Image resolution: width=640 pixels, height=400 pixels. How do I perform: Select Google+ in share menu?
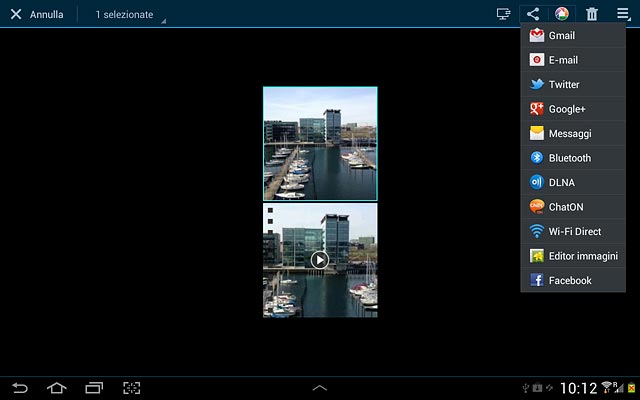pyautogui.click(x=573, y=109)
